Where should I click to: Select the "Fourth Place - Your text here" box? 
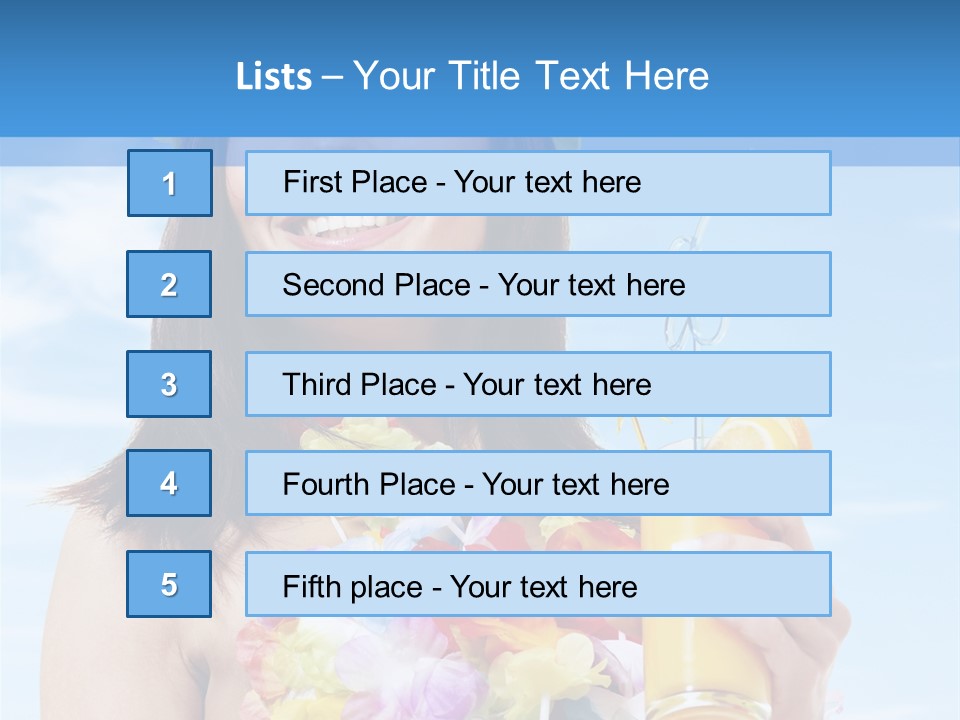point(538,484)
